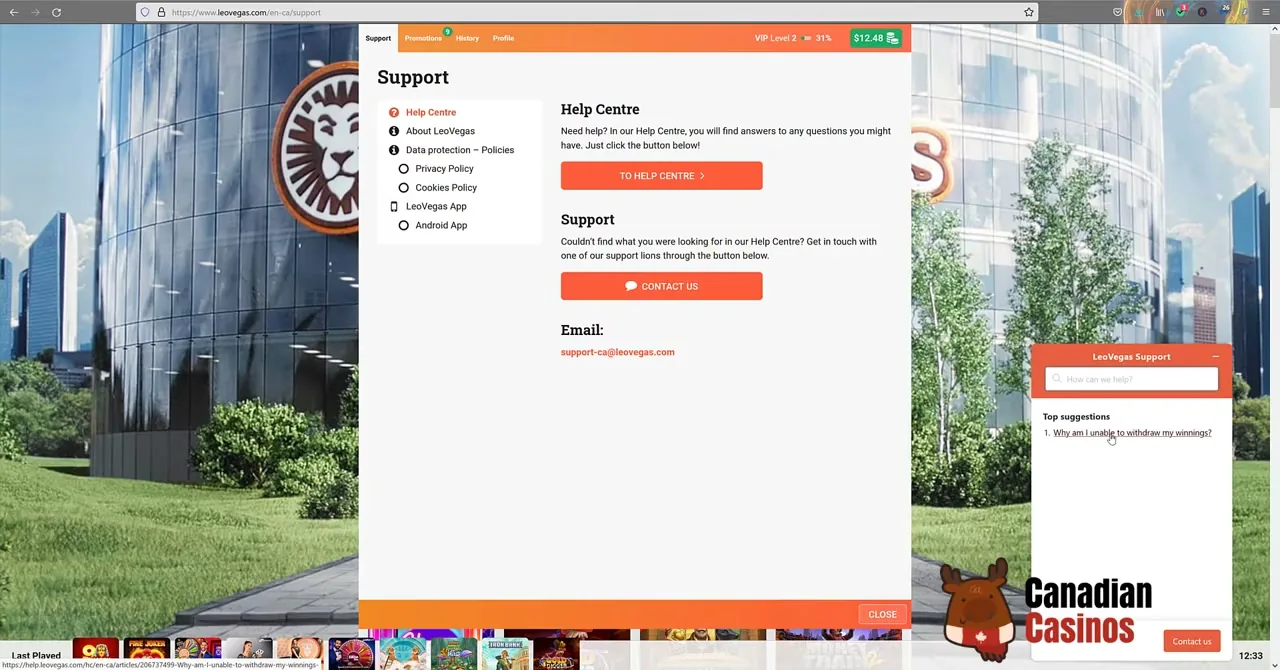Open the support-ca@leovegas.com email link

coord(617,352)
